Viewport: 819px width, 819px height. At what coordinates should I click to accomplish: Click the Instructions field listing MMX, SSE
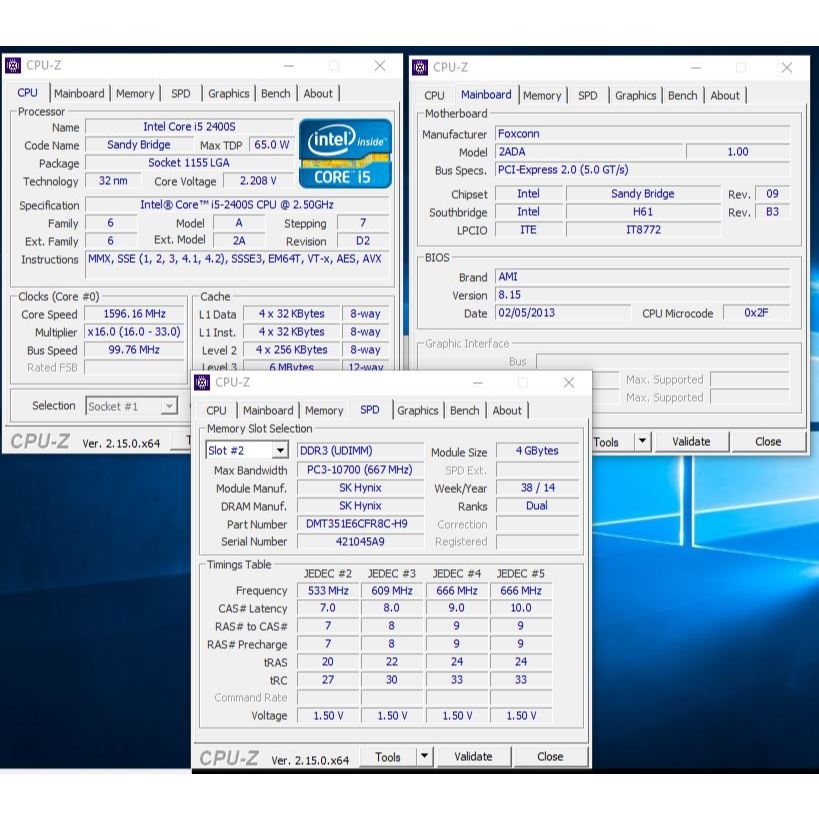click(x=237, y=265)
